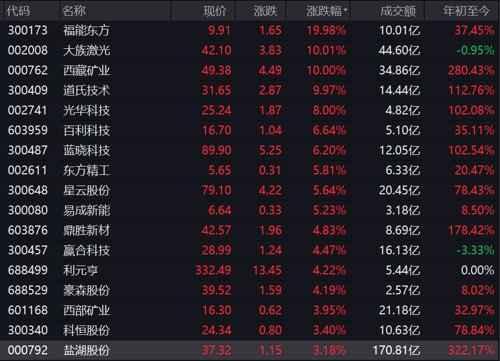
Task: Select the 西藏矿业 row
Action: [250, 70]
